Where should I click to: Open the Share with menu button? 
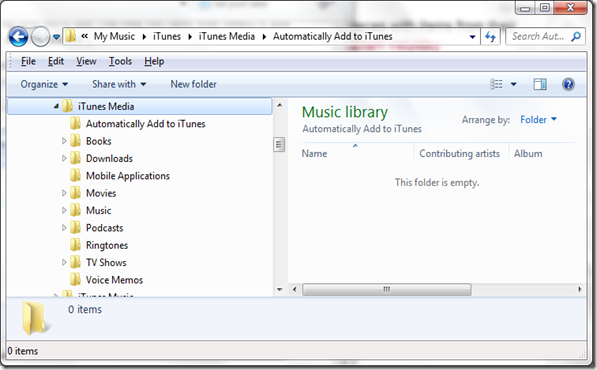[119, 84]
